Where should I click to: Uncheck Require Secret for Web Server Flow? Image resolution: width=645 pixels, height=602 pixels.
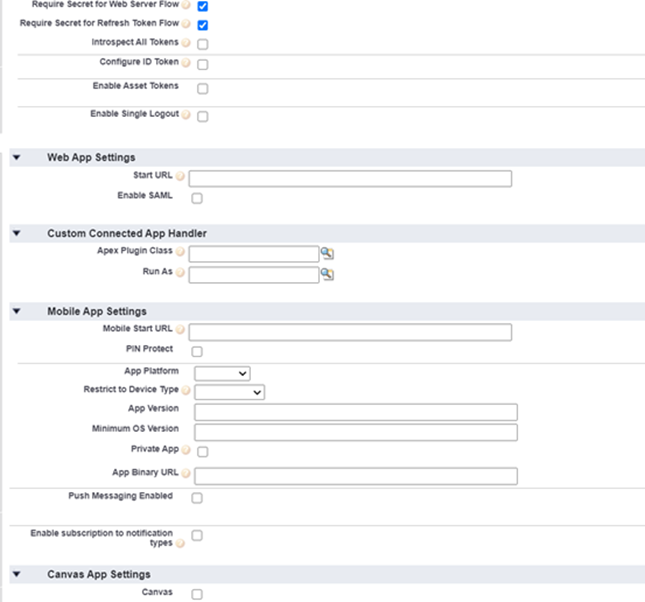click(x=203, y=6)
